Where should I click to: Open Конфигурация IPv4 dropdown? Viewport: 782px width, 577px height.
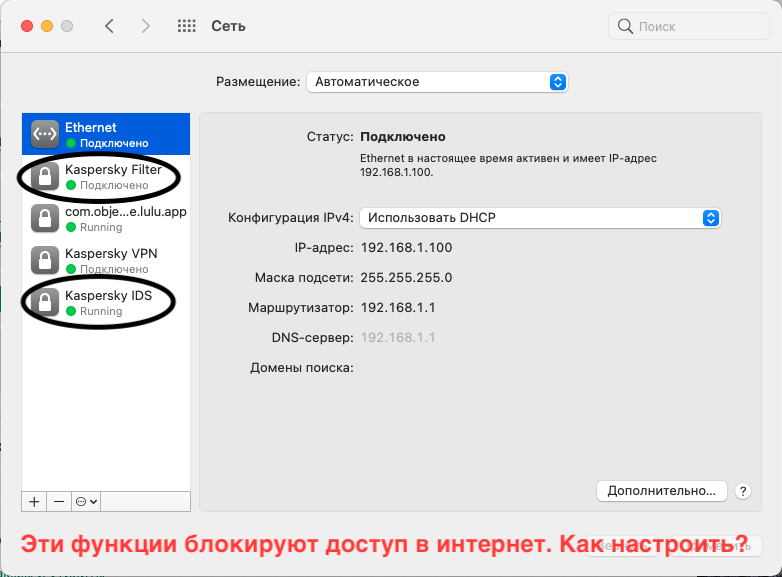coord(540,218)
